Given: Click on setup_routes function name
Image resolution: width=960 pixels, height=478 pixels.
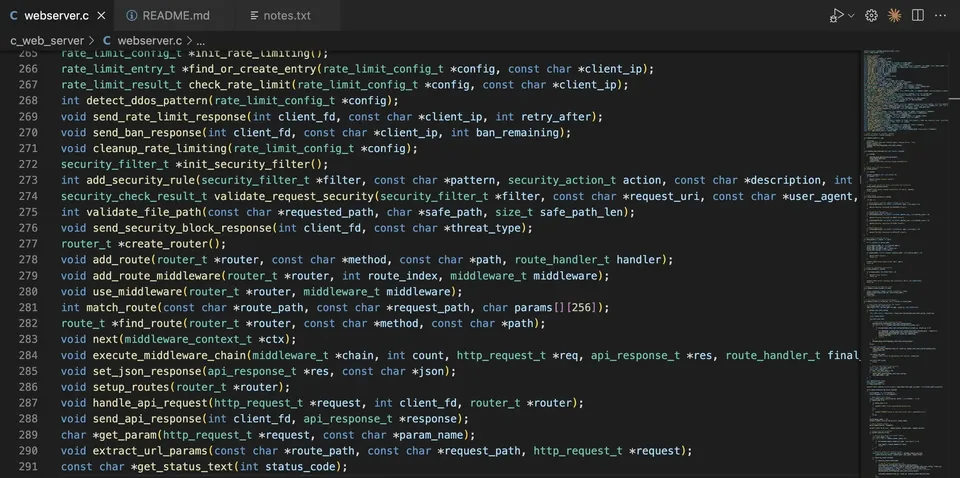Looking at the screenshot, I should point(131,387).
